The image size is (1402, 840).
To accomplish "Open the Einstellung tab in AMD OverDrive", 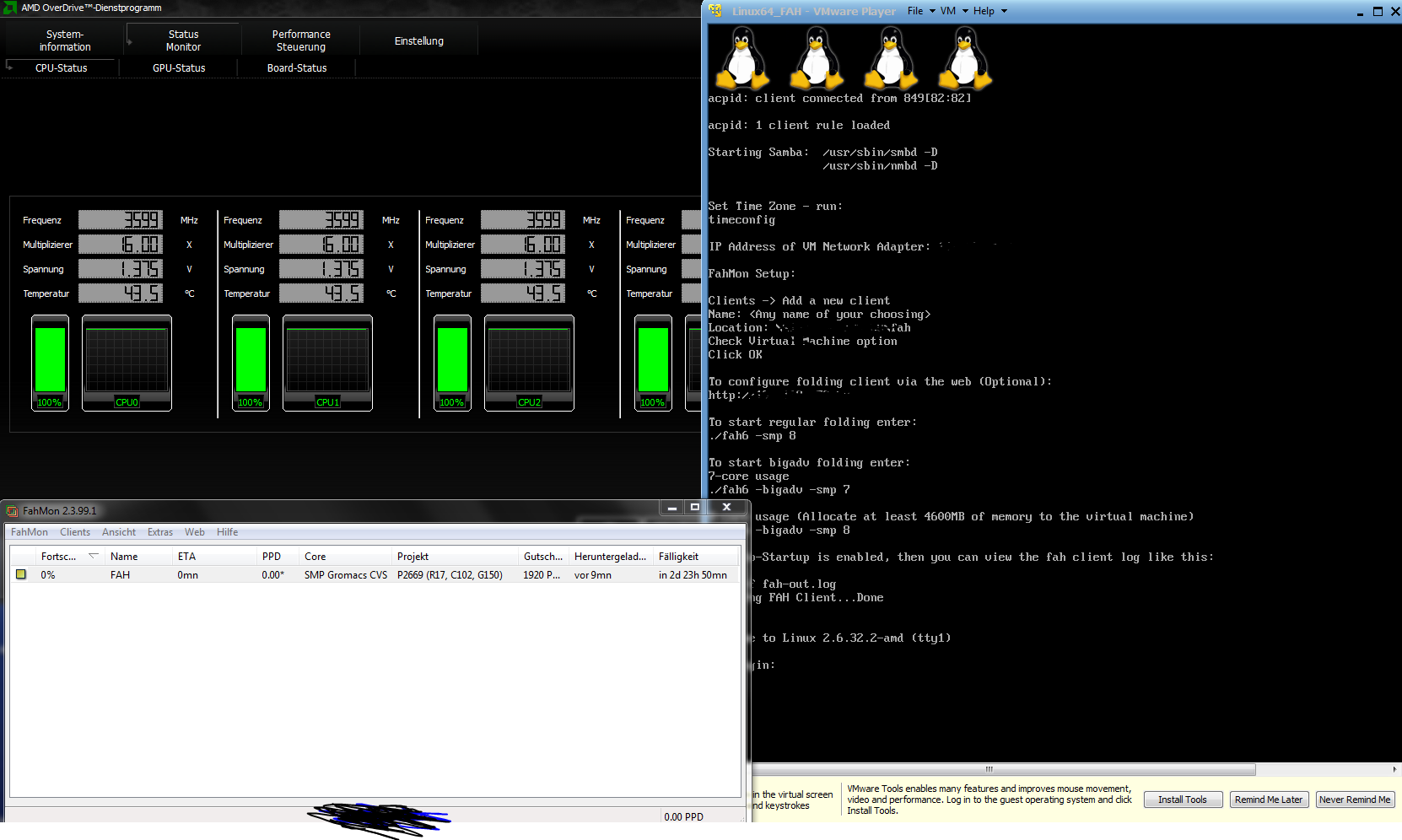I will (419, 40).
